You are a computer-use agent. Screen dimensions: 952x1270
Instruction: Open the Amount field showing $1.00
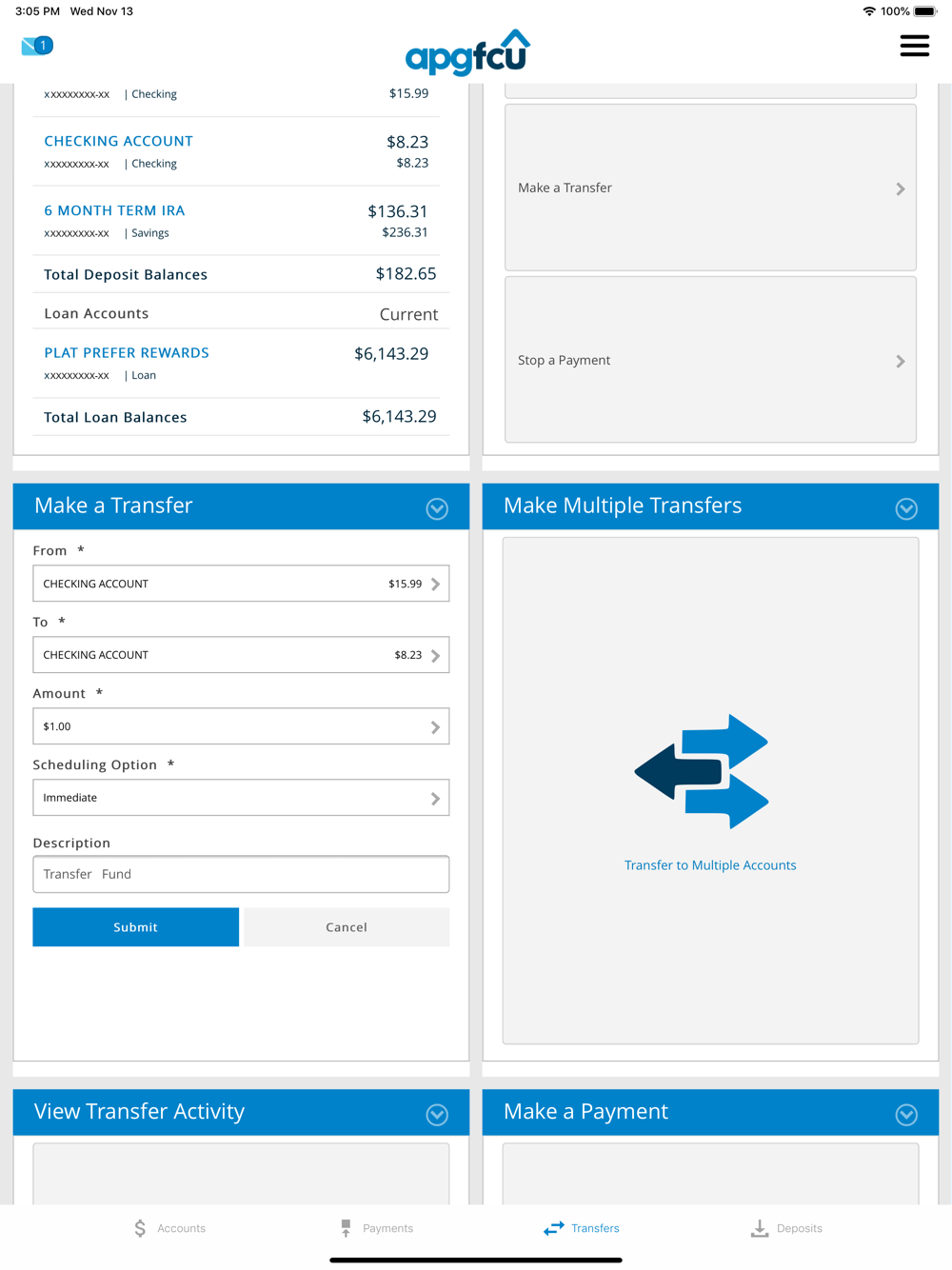[x=241, y=726]
